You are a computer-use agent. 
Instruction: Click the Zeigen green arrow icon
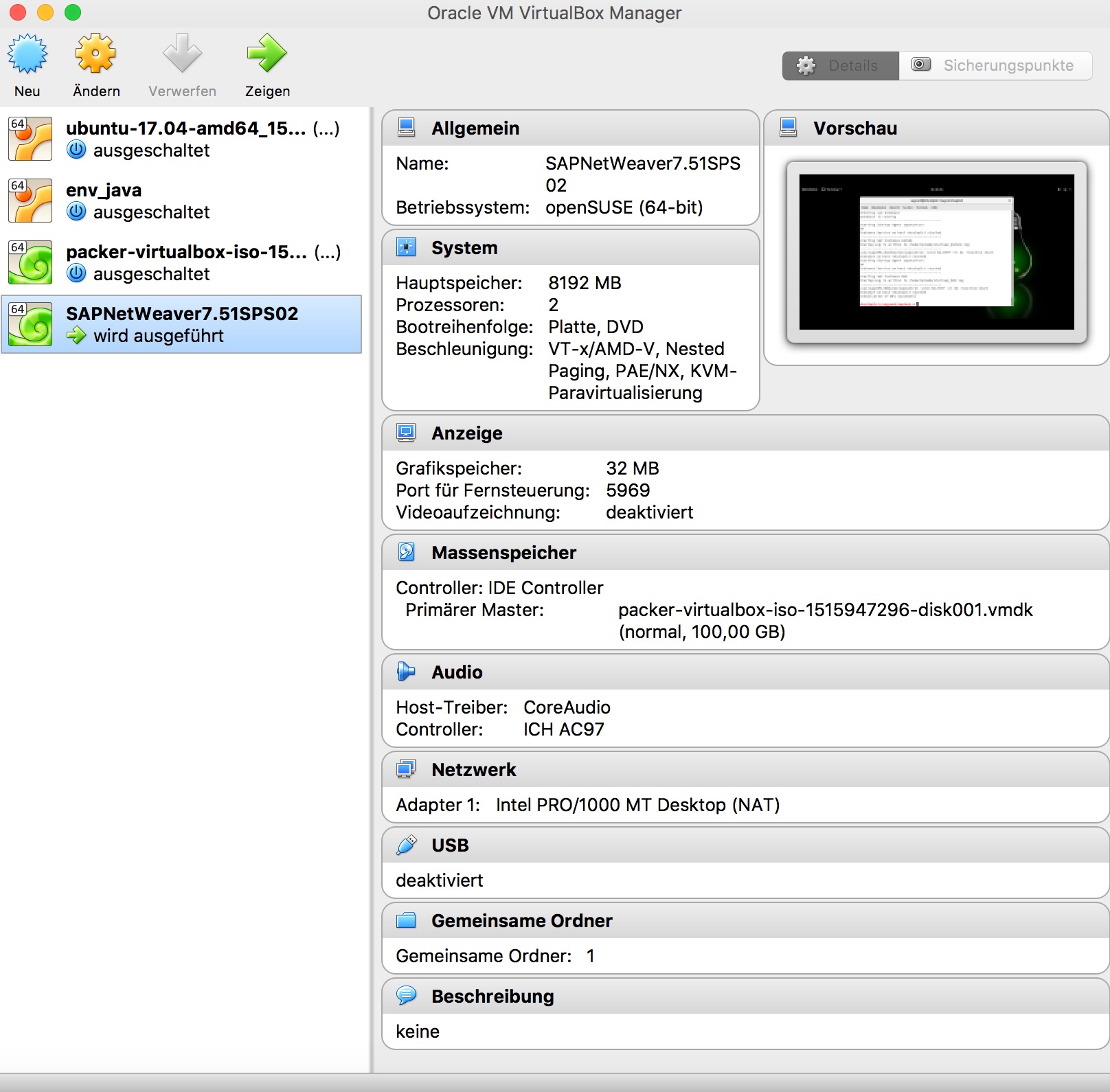tap(267, 54)
